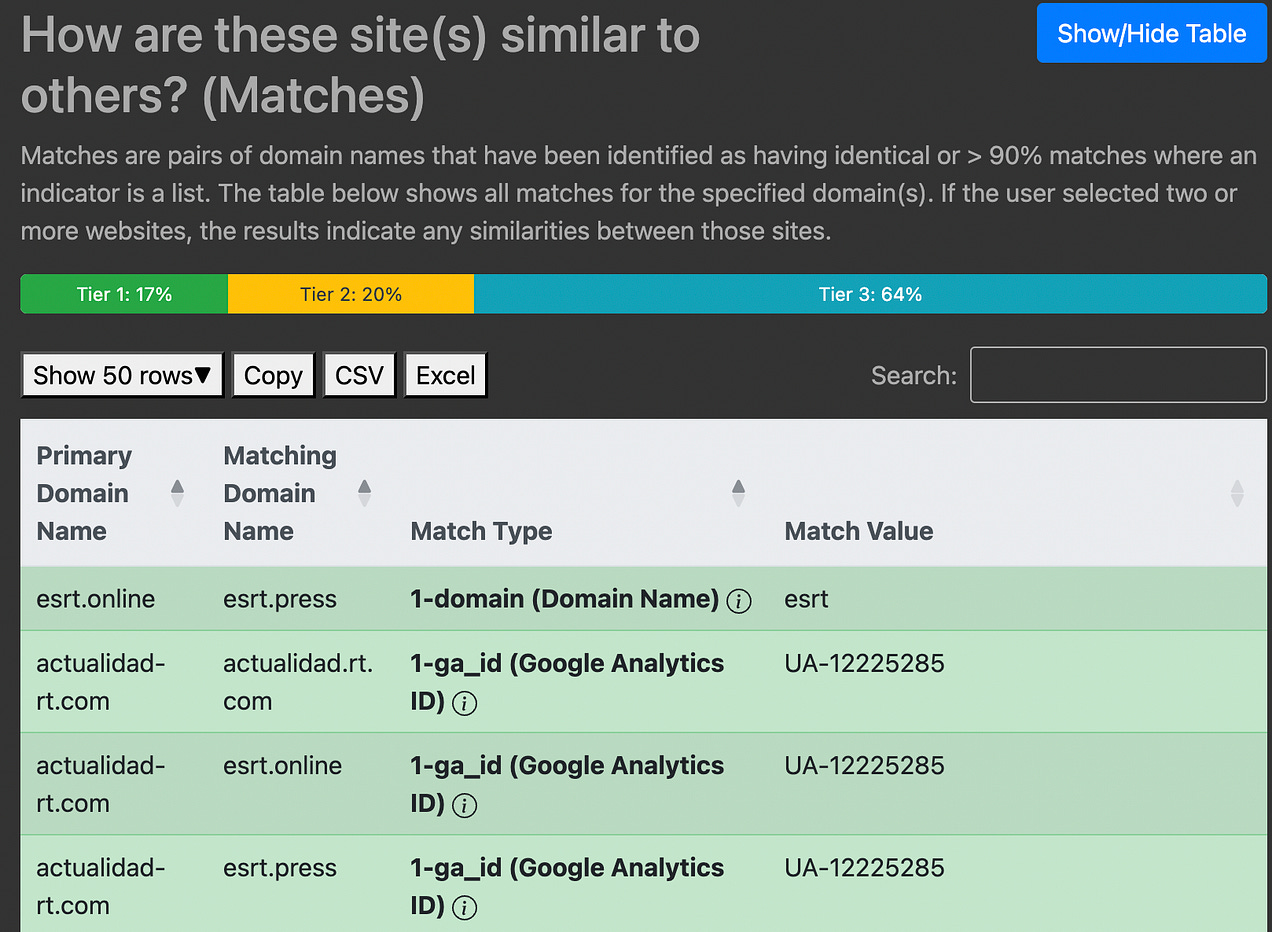Click the green Tier 1: 17% bar segment
The width and height of the screenshot is (1272, 932).
pyautogui.click(x=124, y=294)
